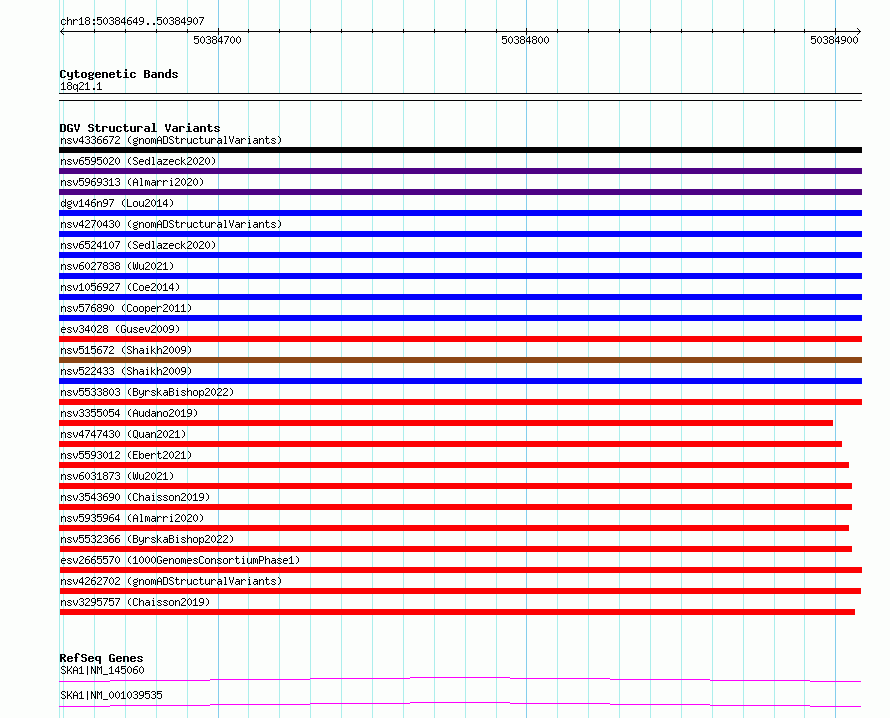Click the red nsv3355054 variant bar
Screen dimensions: 890x718
click(446, 423)
